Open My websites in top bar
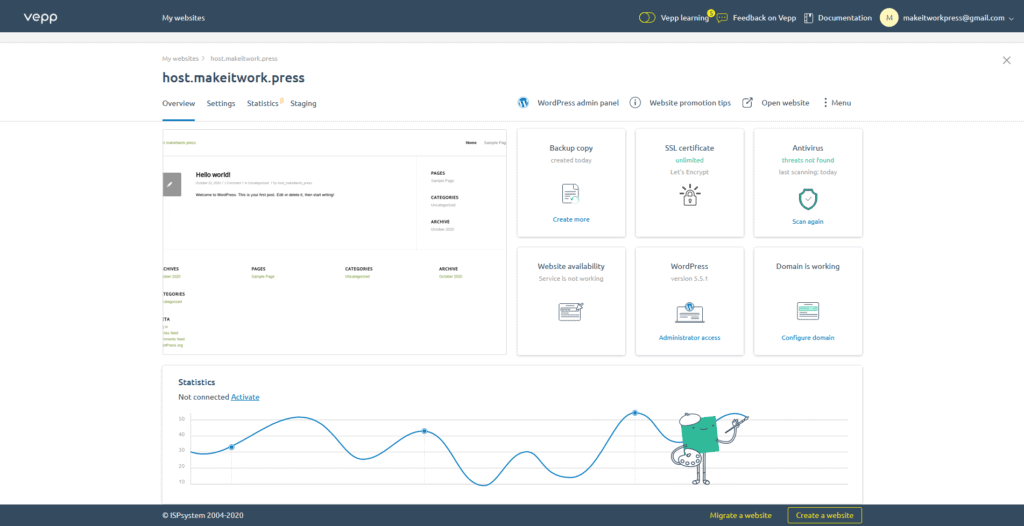This screenshot has height=526, width=1024. click(184, 18)
